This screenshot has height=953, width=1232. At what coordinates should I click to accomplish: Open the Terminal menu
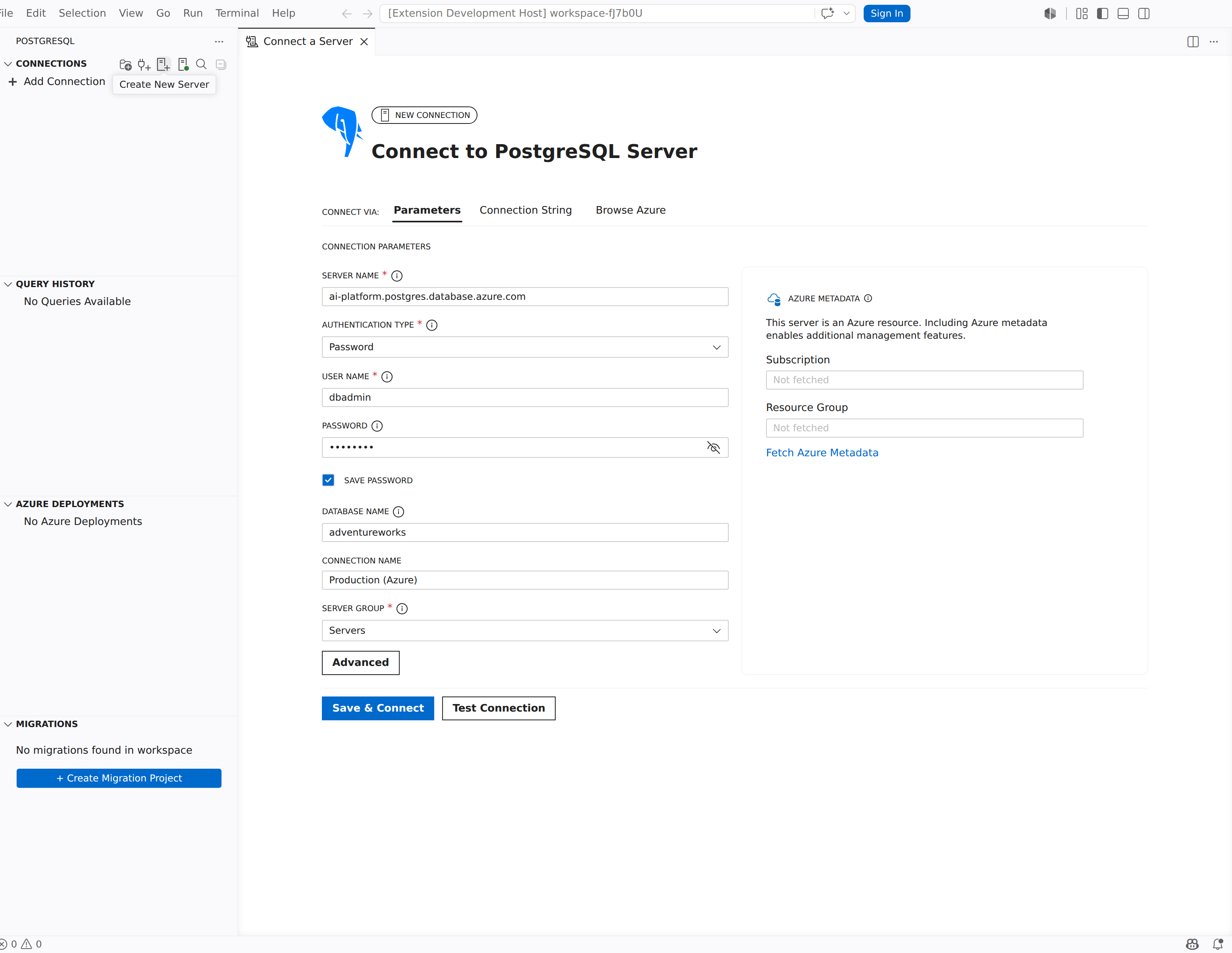[237, 13]
